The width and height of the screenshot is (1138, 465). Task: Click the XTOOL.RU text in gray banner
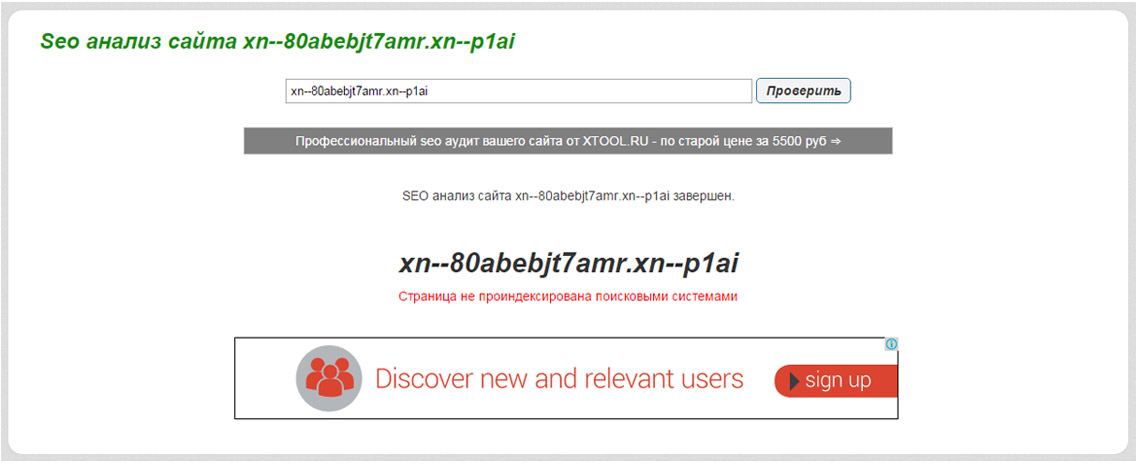pyautogui.click(x=614, y=141)
